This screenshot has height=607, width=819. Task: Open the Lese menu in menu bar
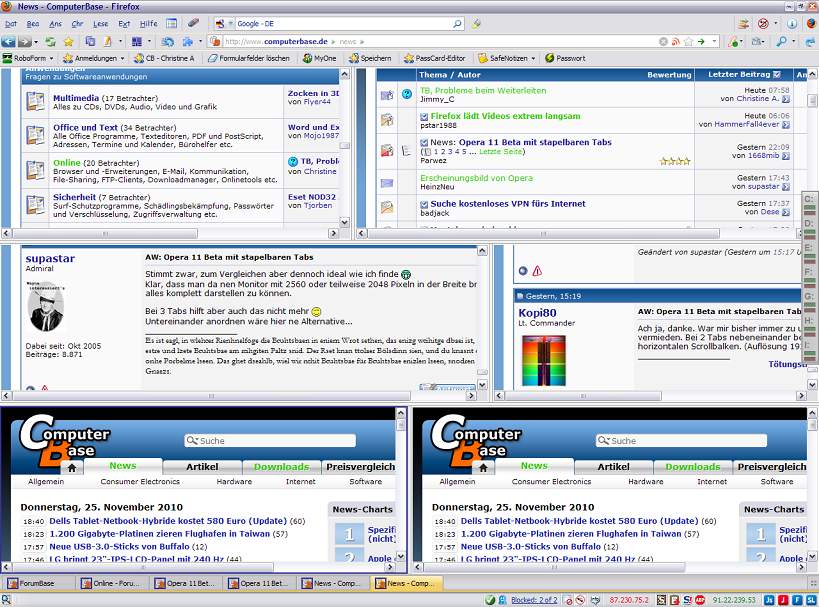click(x=100, y=24)
